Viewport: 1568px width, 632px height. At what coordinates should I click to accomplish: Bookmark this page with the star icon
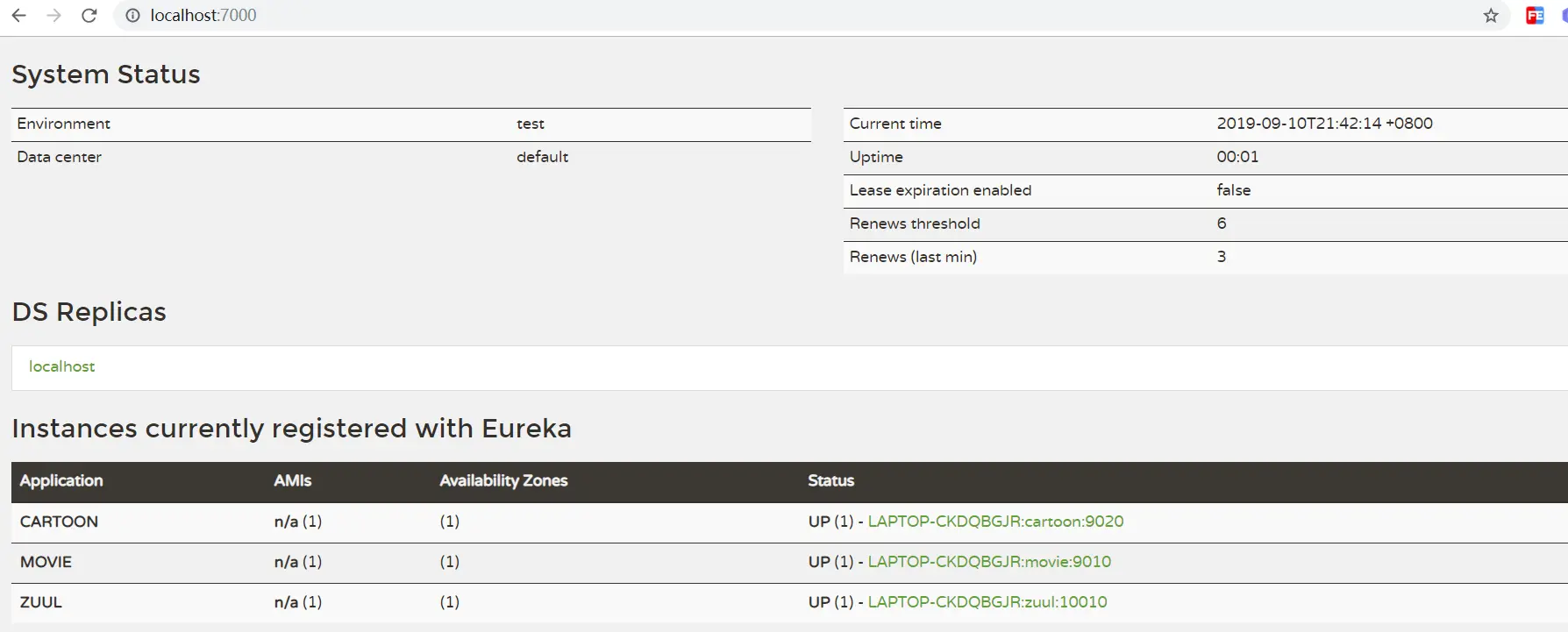point(1491,16)
